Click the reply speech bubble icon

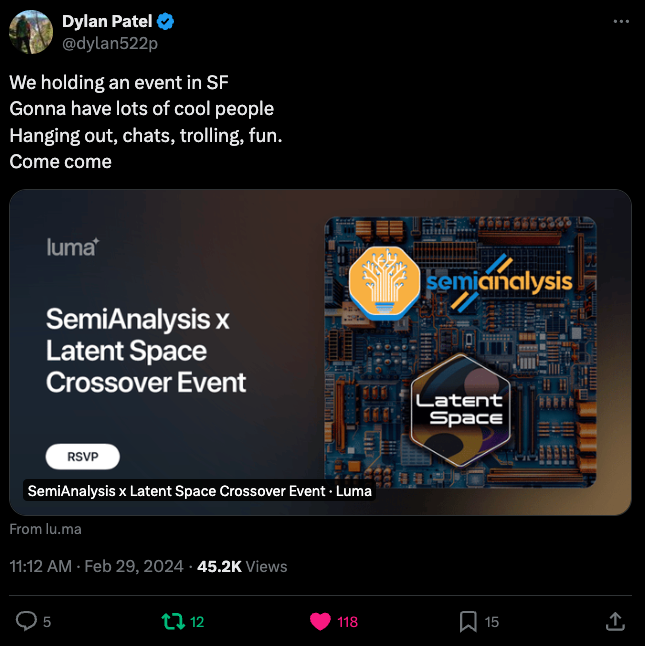(x=26, y=621)
